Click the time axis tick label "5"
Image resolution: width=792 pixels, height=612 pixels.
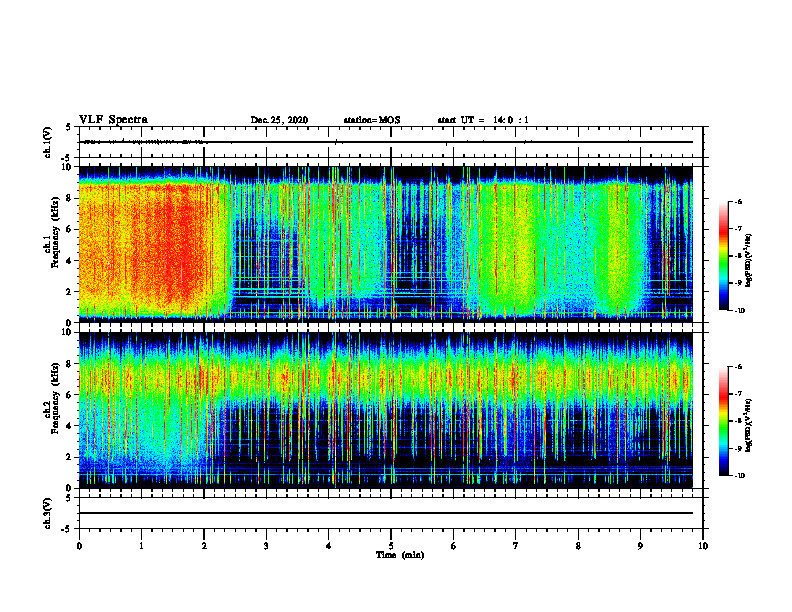click(x=391, y=545)
